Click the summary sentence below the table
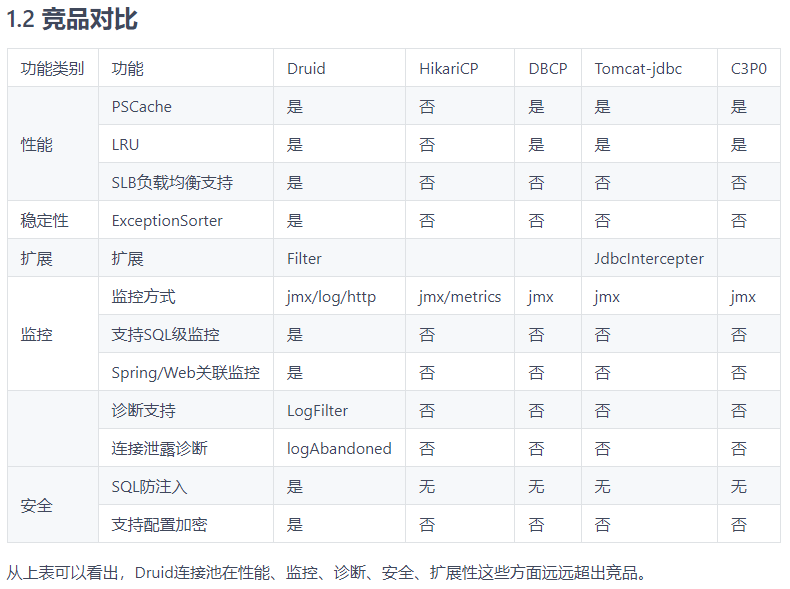This screenshot has width=790, height=589. (x=326, y=573)
